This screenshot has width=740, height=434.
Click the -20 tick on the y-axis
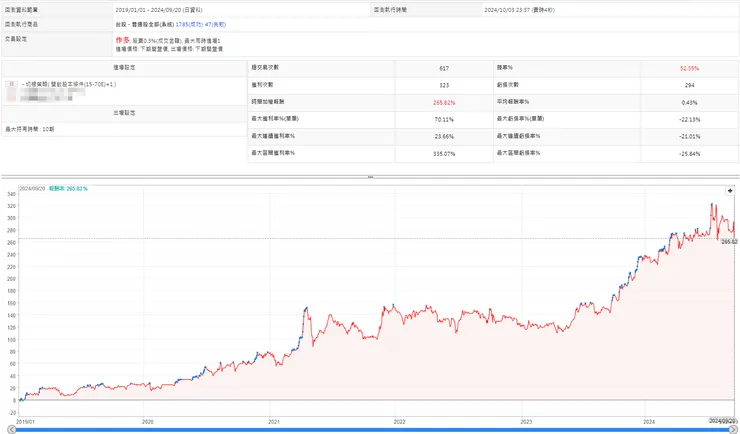pyautogui.click(x=12, y=413)
